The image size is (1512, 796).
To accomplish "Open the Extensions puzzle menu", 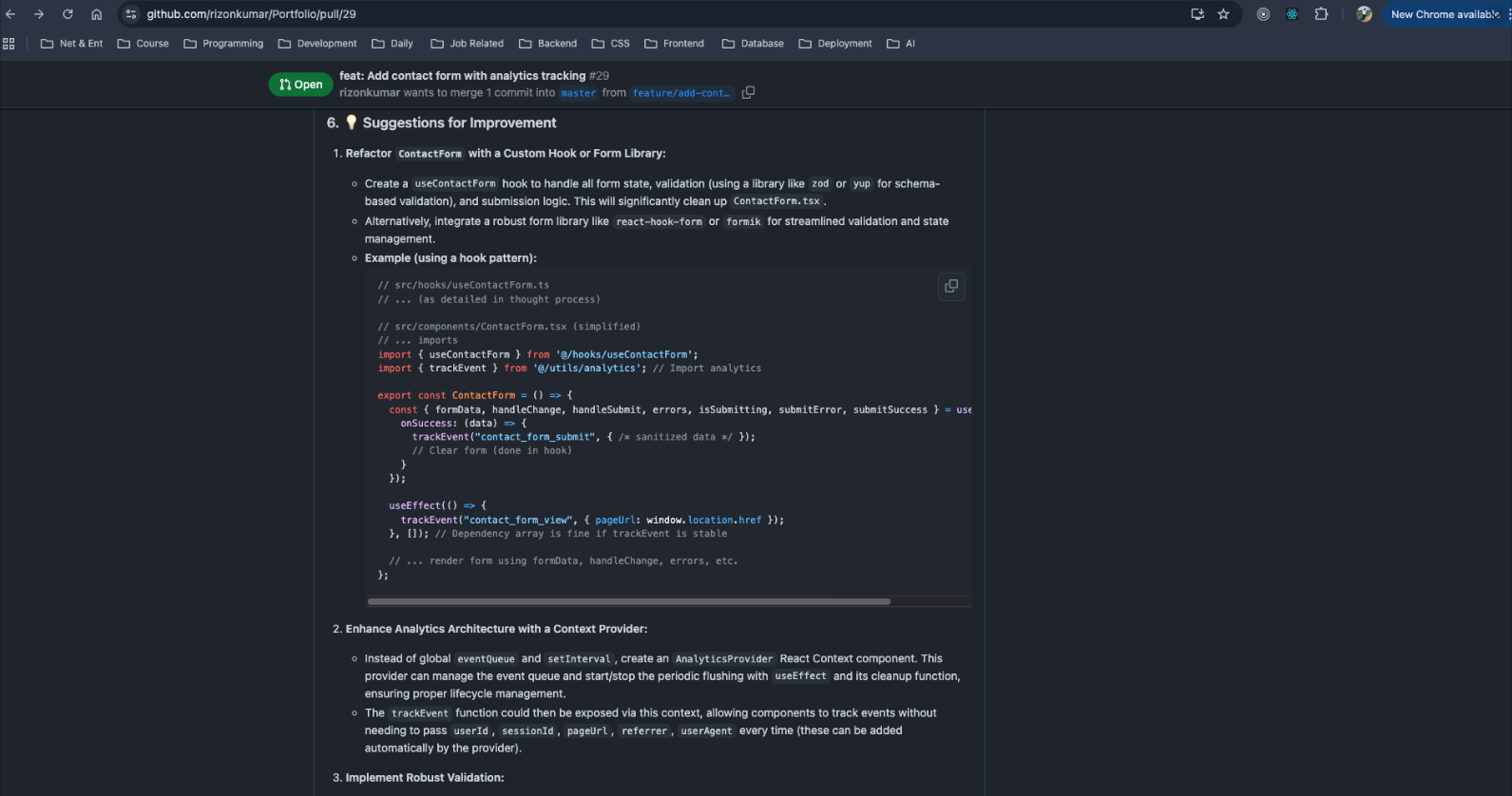I will [x=1321, y=14].
